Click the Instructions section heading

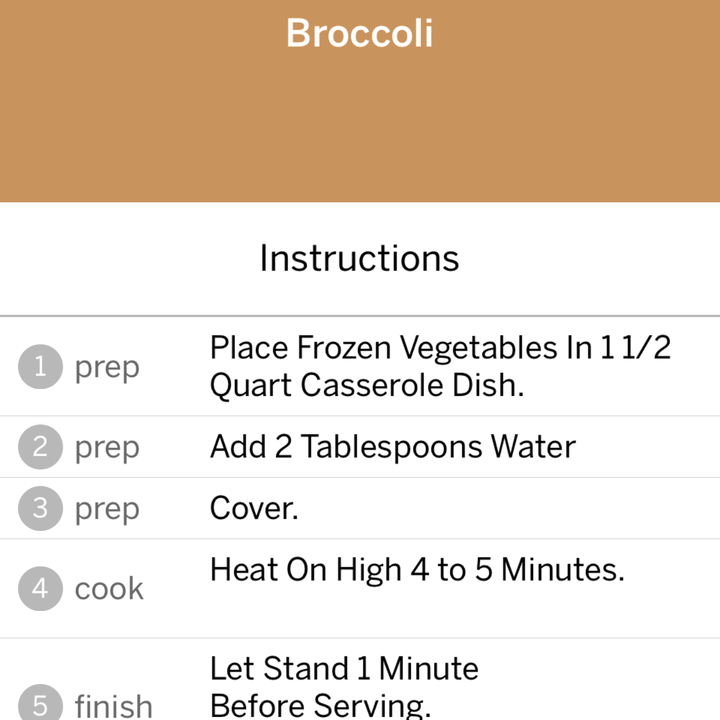360,258
